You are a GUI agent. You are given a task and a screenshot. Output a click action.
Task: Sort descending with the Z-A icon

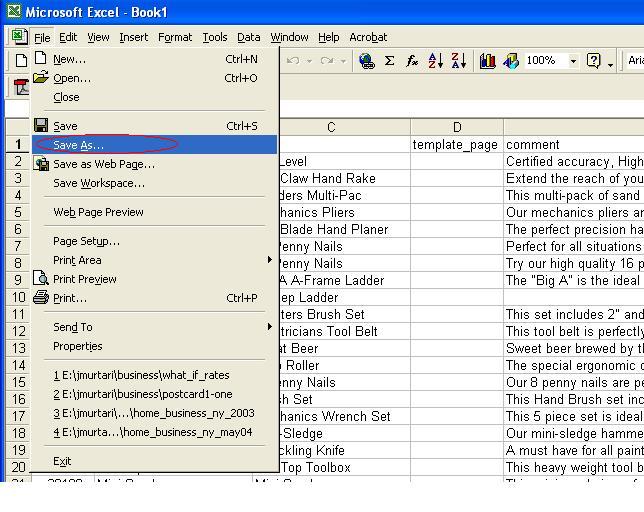pos(458,61)
